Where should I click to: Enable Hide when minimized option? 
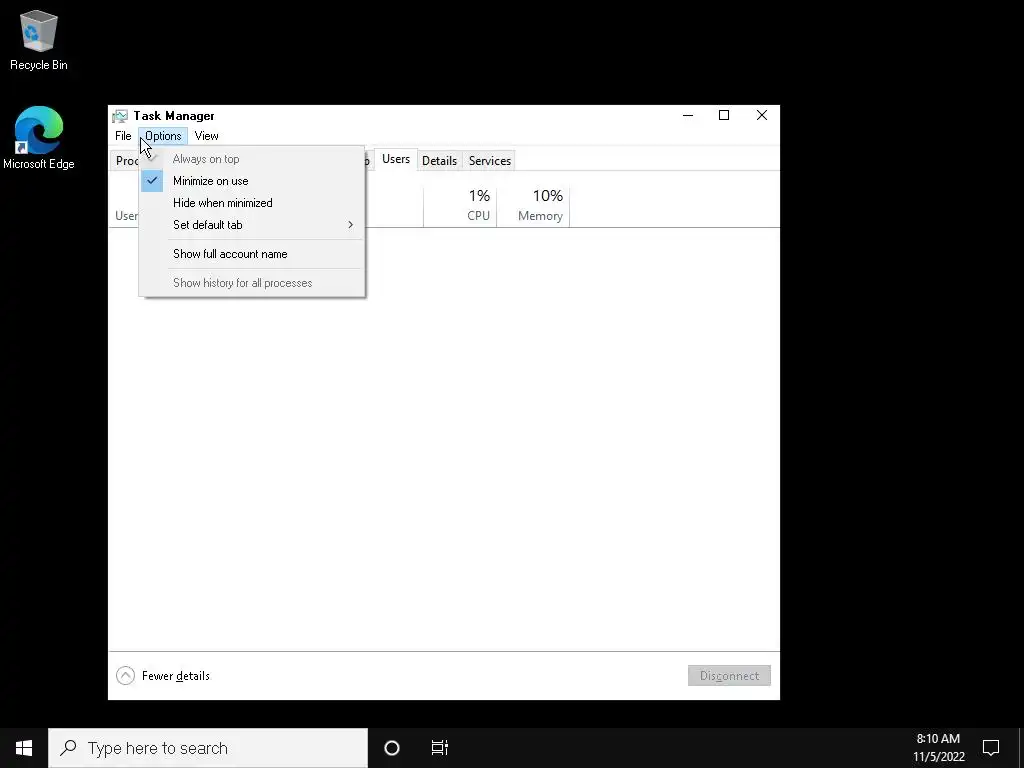click(252, 203)
